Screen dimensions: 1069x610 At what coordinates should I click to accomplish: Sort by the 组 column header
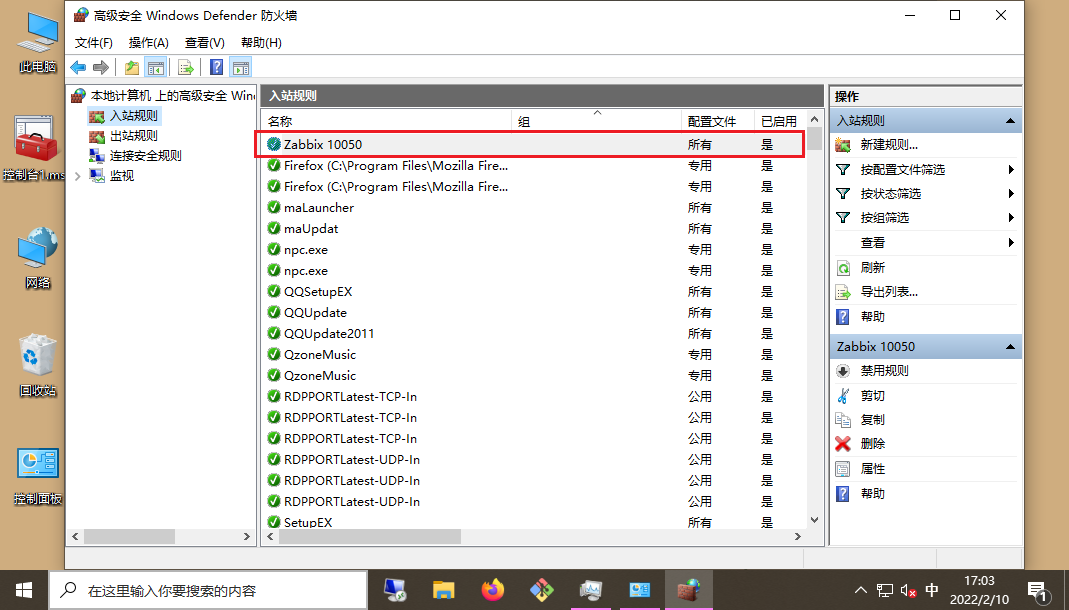(x=597, y=121)
